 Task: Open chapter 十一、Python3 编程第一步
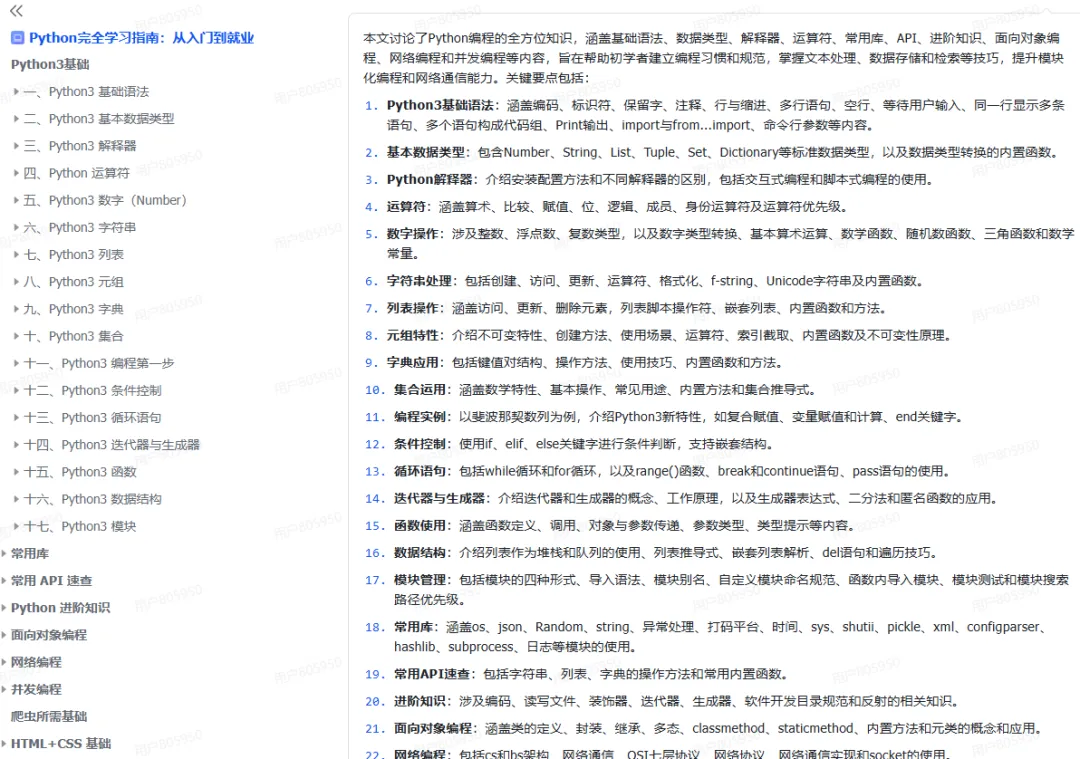(x=98, y=364)
